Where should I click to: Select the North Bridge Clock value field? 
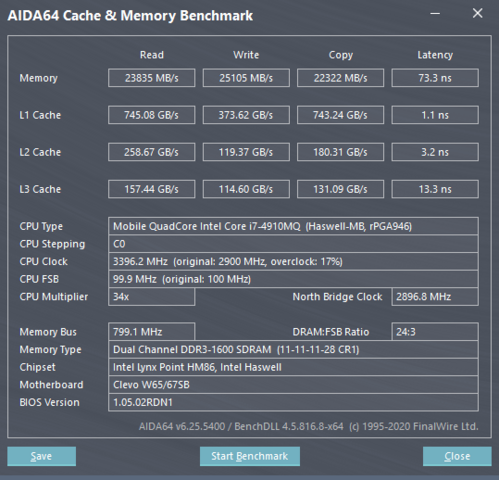(435, 297)
